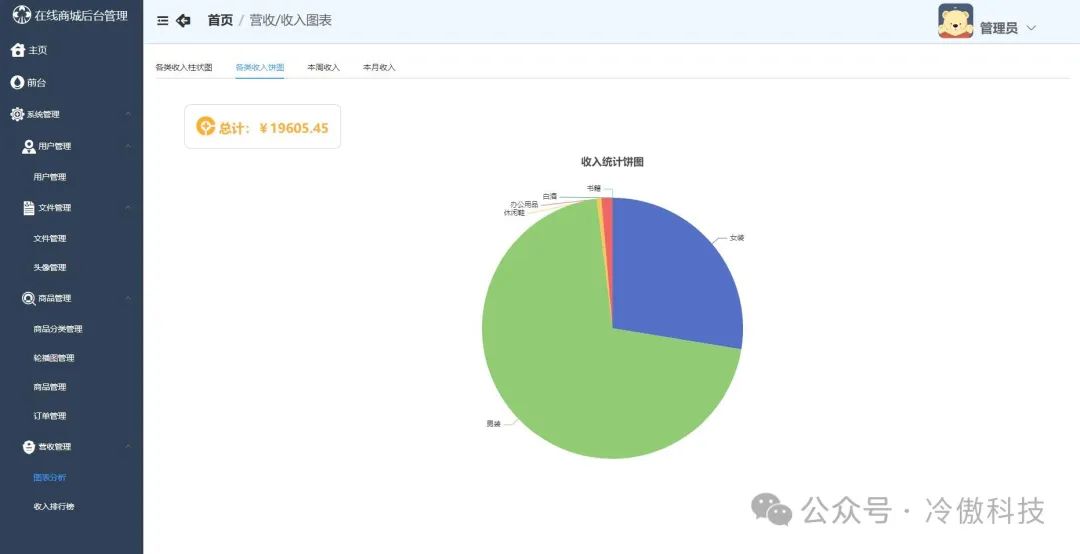Collapse the 系统管理 menu chevron

pos(128,114)
